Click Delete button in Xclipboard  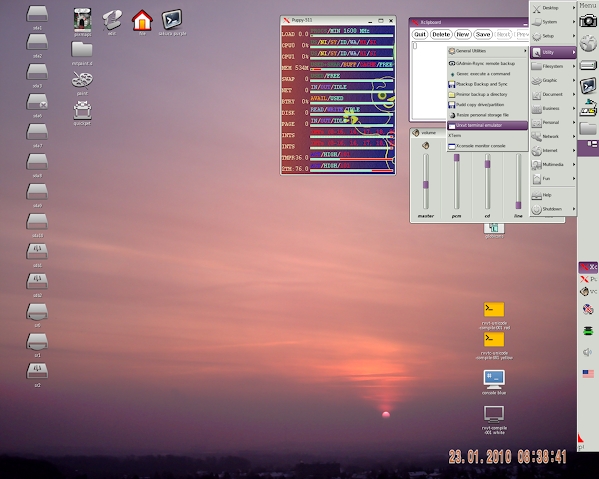[441, 34]
